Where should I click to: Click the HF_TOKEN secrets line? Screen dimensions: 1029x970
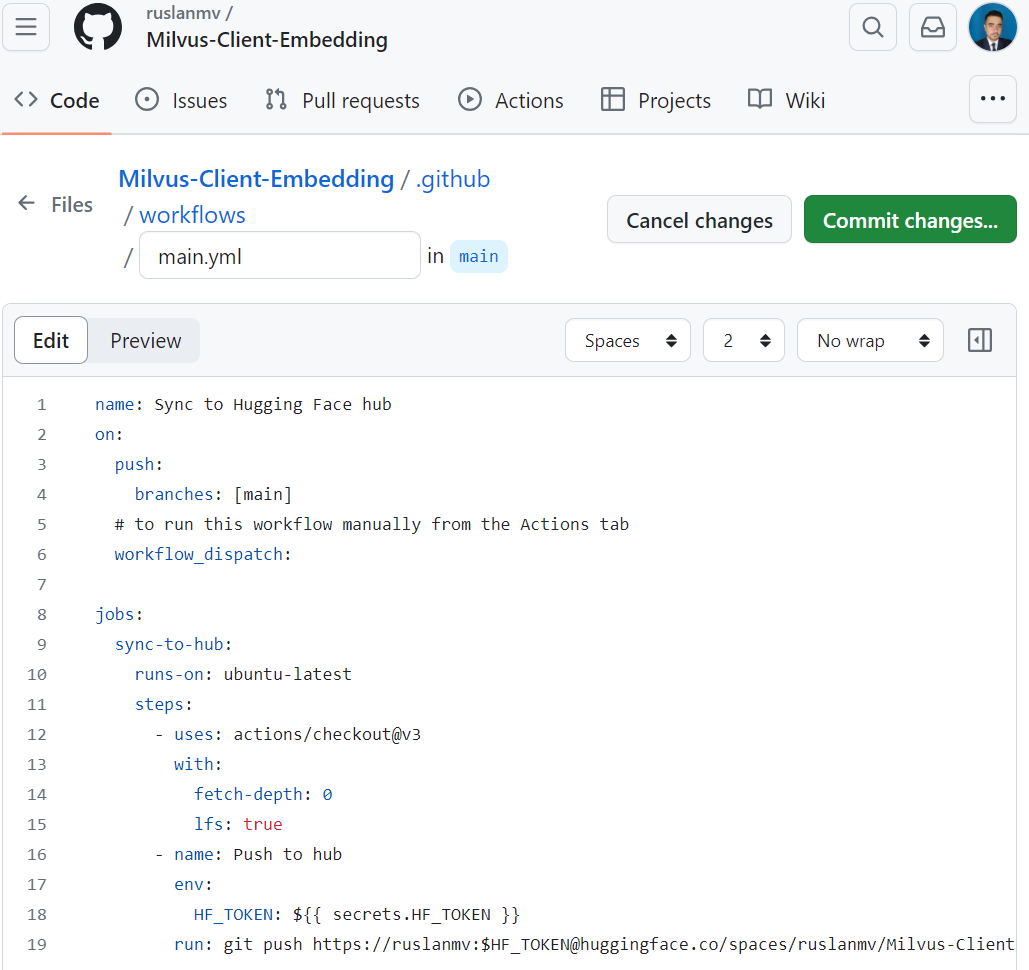pos(356,915)
